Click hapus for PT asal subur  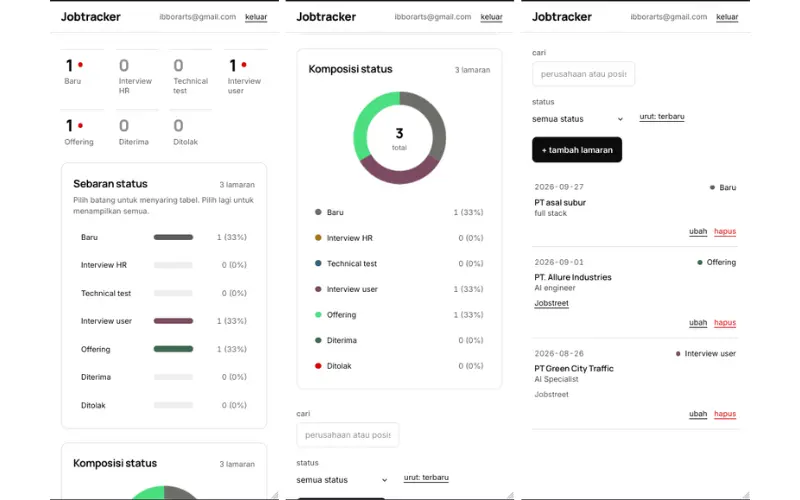(x=725, y=231)
